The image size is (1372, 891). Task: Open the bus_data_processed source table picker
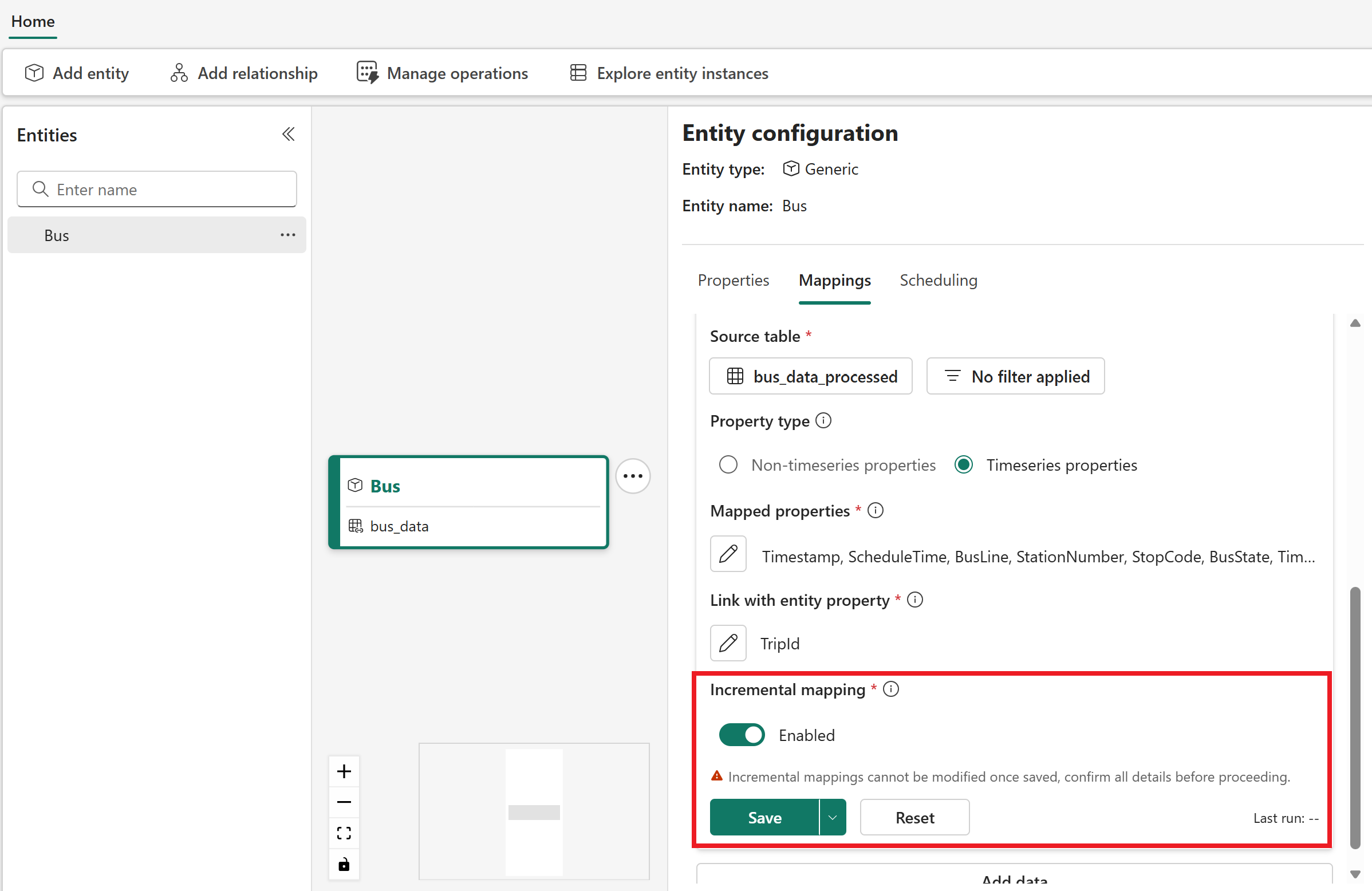[810, 376]
